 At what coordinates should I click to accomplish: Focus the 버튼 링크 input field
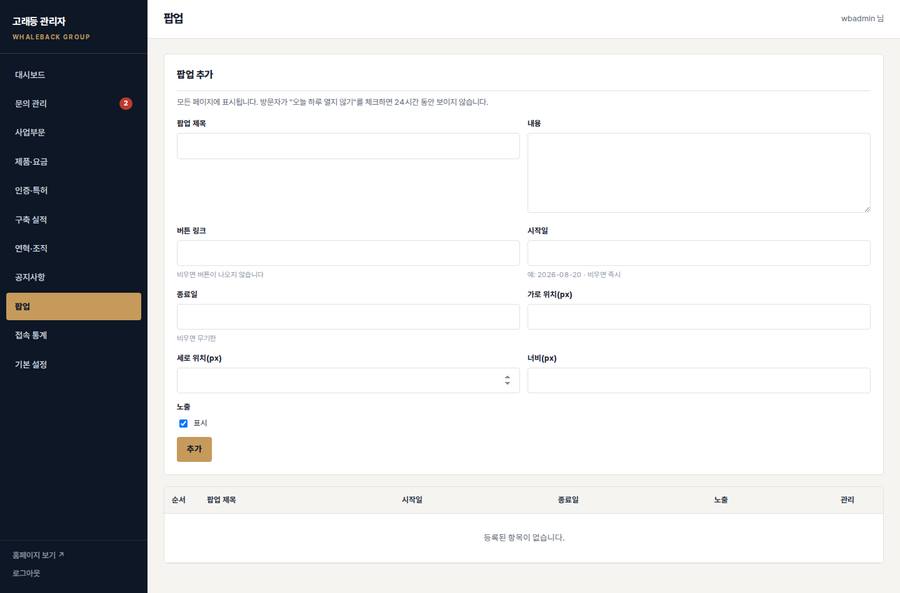click(x=348, y=253)
